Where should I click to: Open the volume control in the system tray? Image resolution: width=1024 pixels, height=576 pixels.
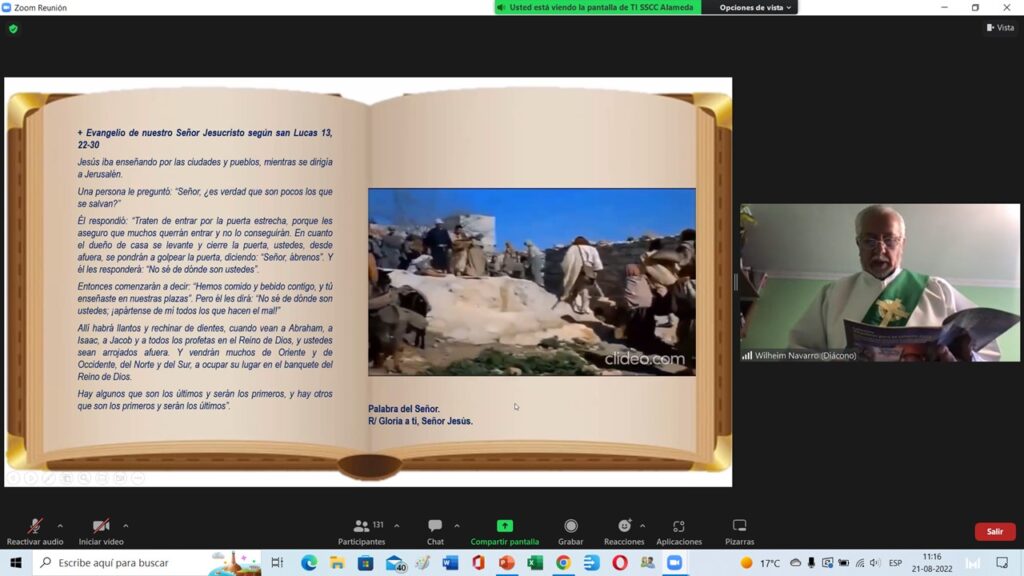(x=875, y=562)
